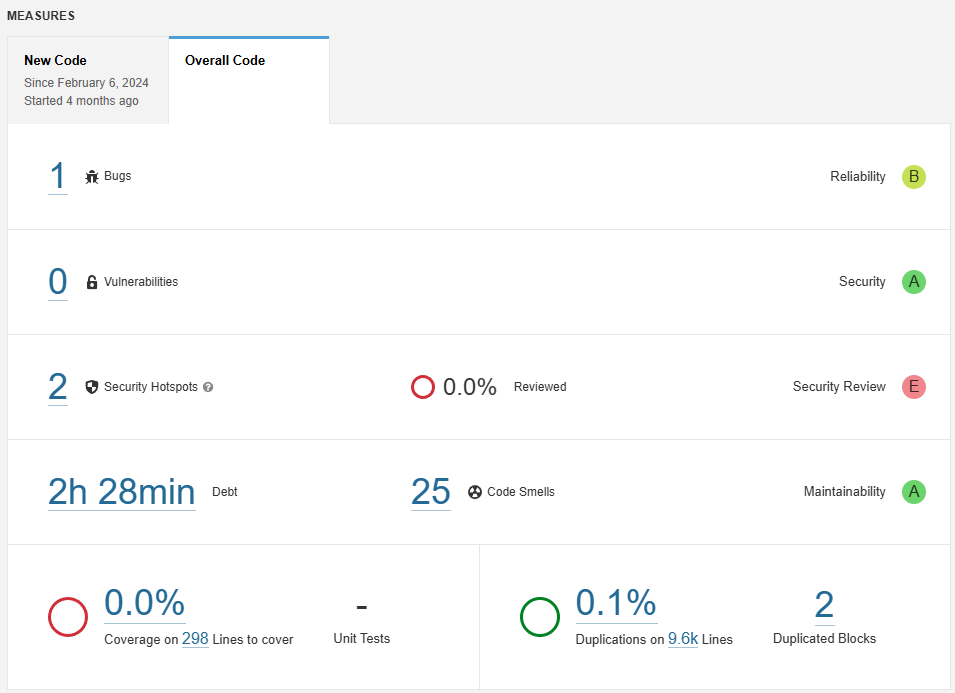
Task: Select the Overall Code tab
Action: click(x=249, y=80)
